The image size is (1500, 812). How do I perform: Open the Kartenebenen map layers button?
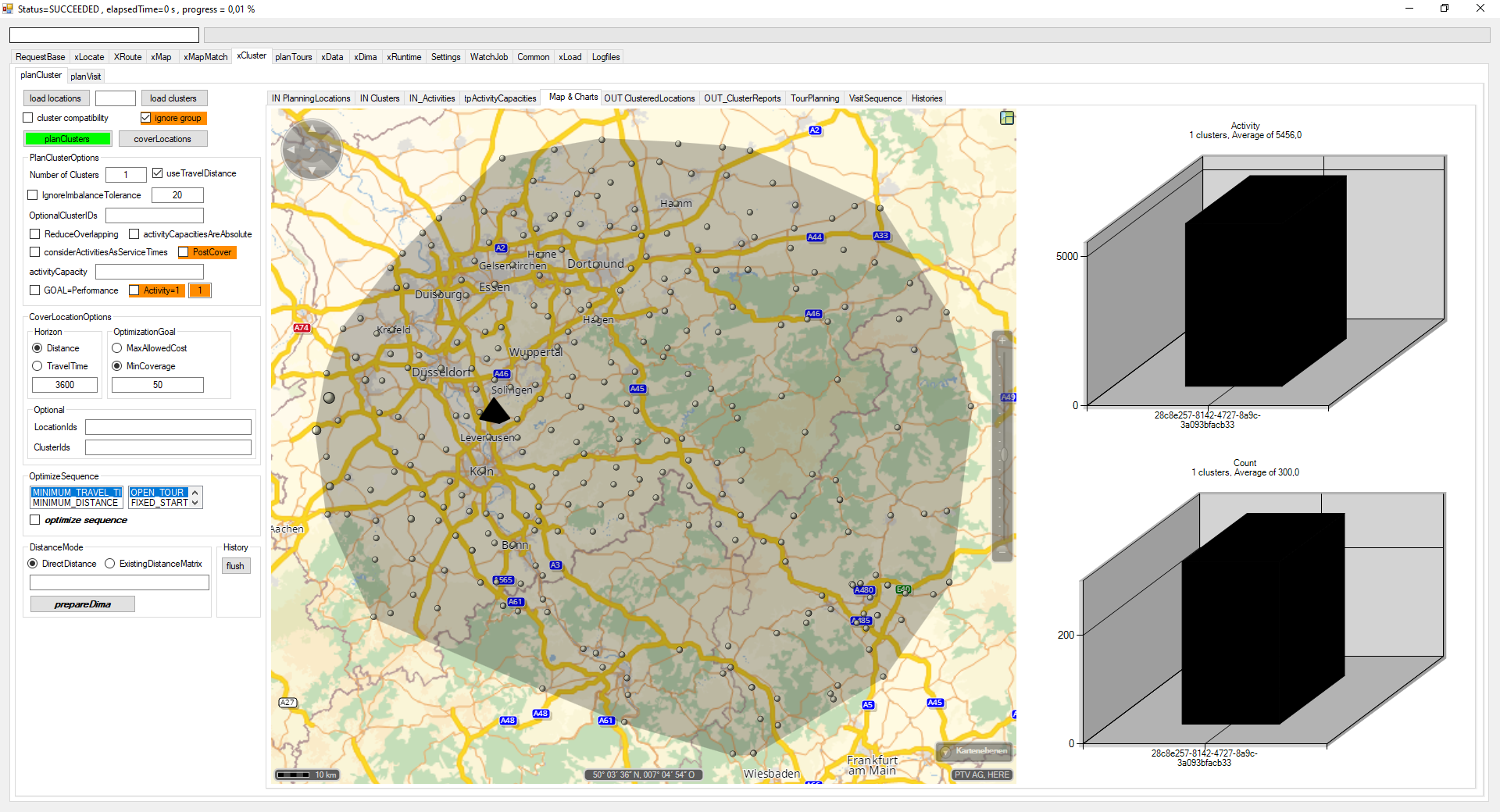click(974, 751)
